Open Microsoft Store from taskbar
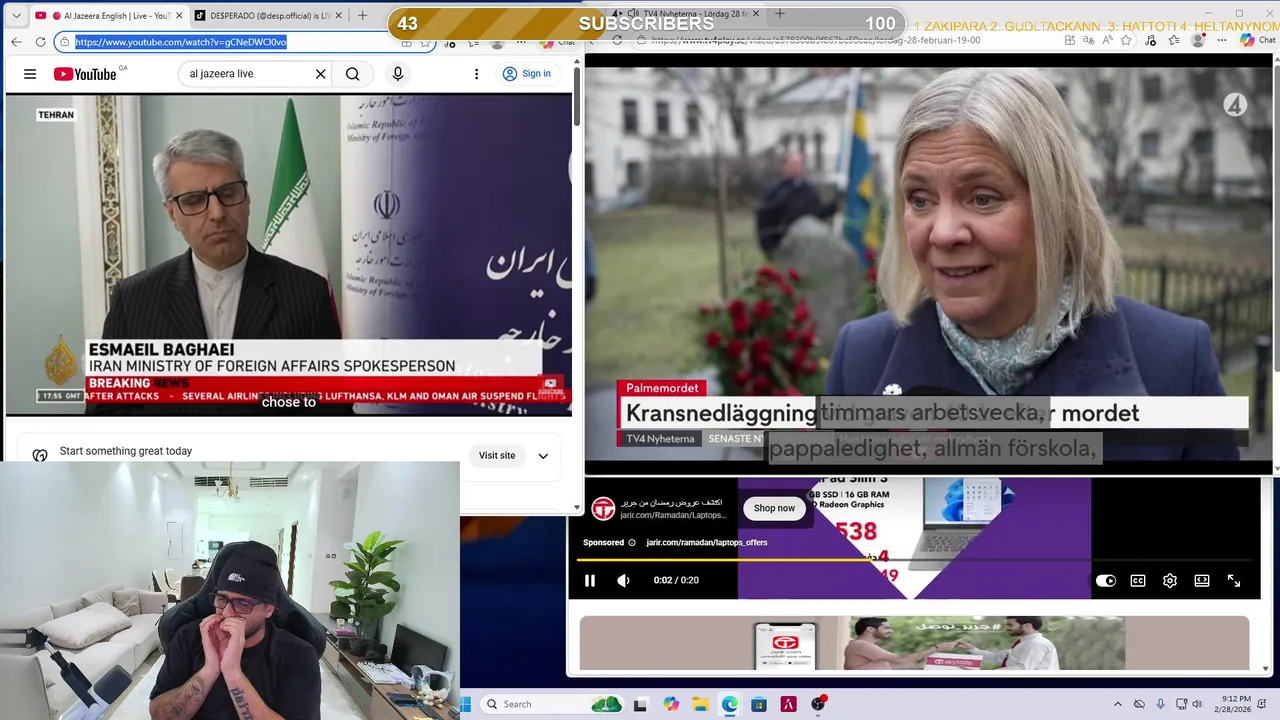 tap(759, 704)
